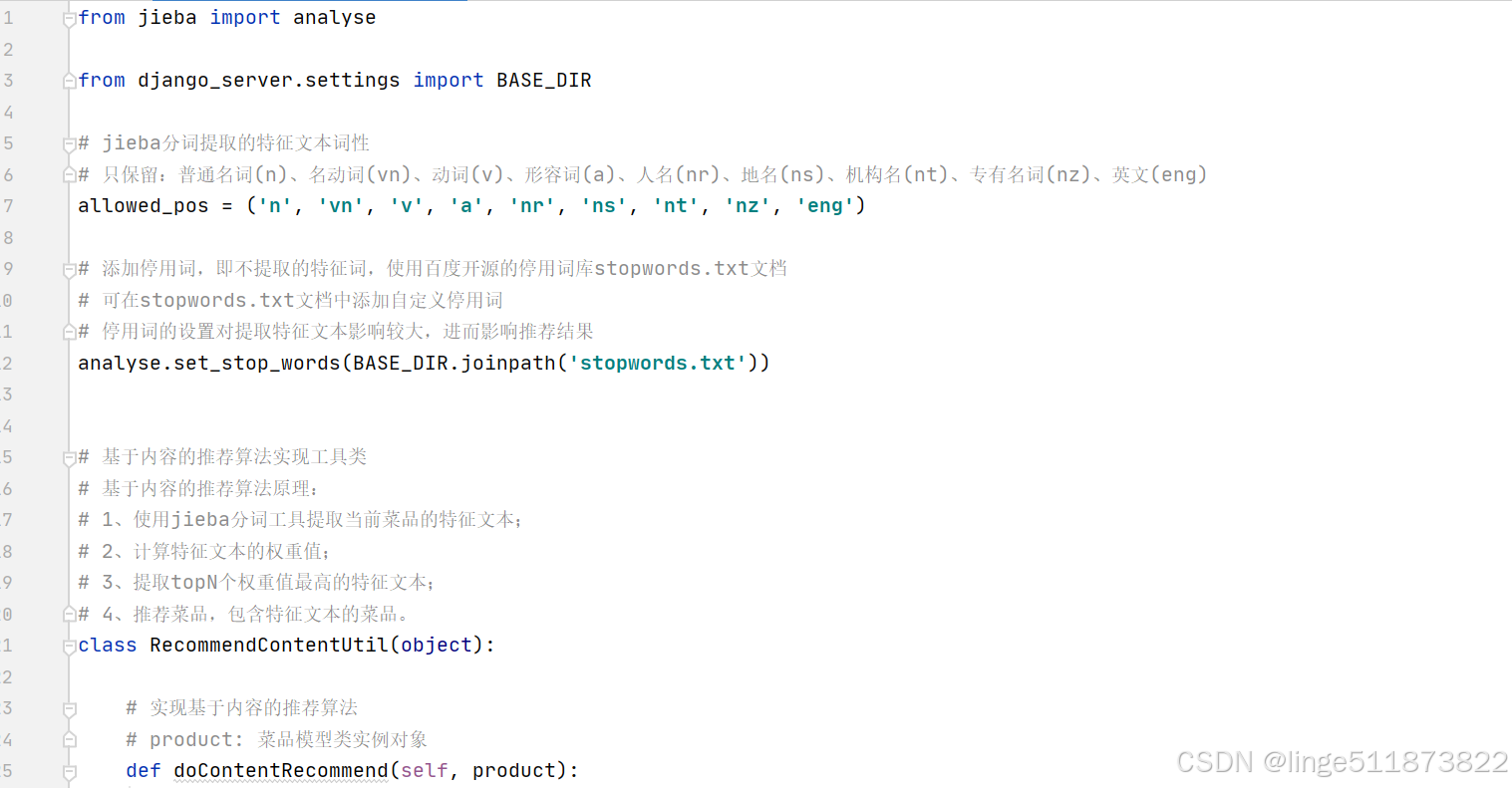Collapse comment block starting '# 基于内容的推荐算法实现工具类'
The width and height of the screenshot is (1512, 788).
tap(70, 457)
